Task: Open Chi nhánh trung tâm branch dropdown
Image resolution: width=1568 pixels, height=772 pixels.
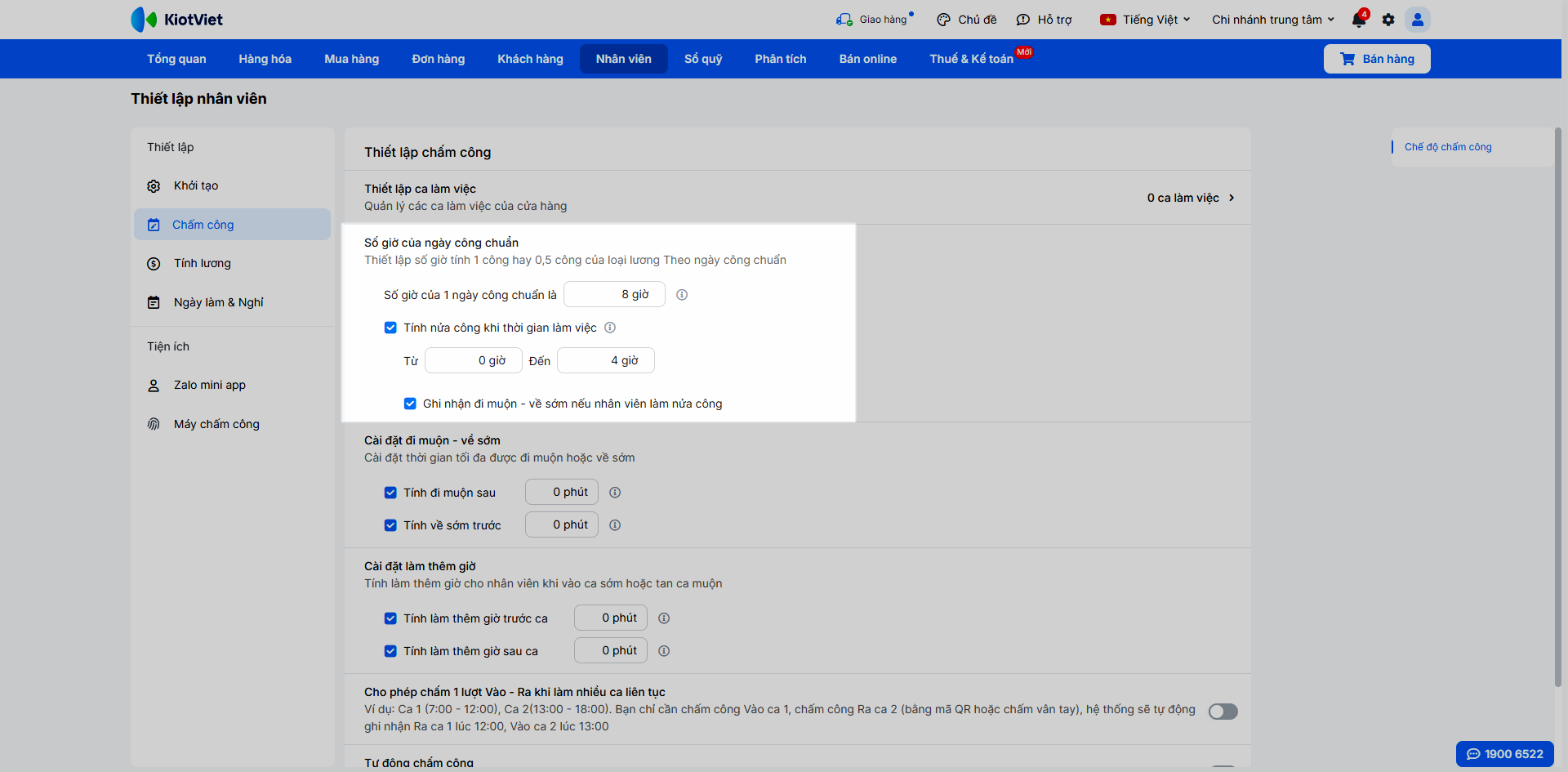Action: click(x=1272, y=20)
